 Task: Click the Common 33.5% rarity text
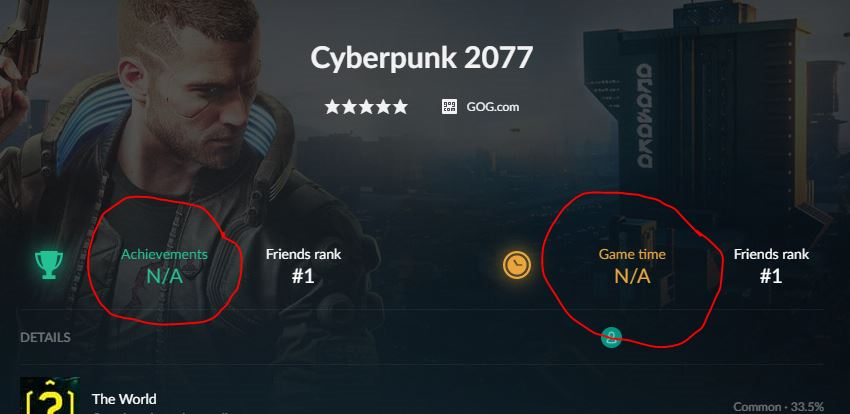(778, 406)
